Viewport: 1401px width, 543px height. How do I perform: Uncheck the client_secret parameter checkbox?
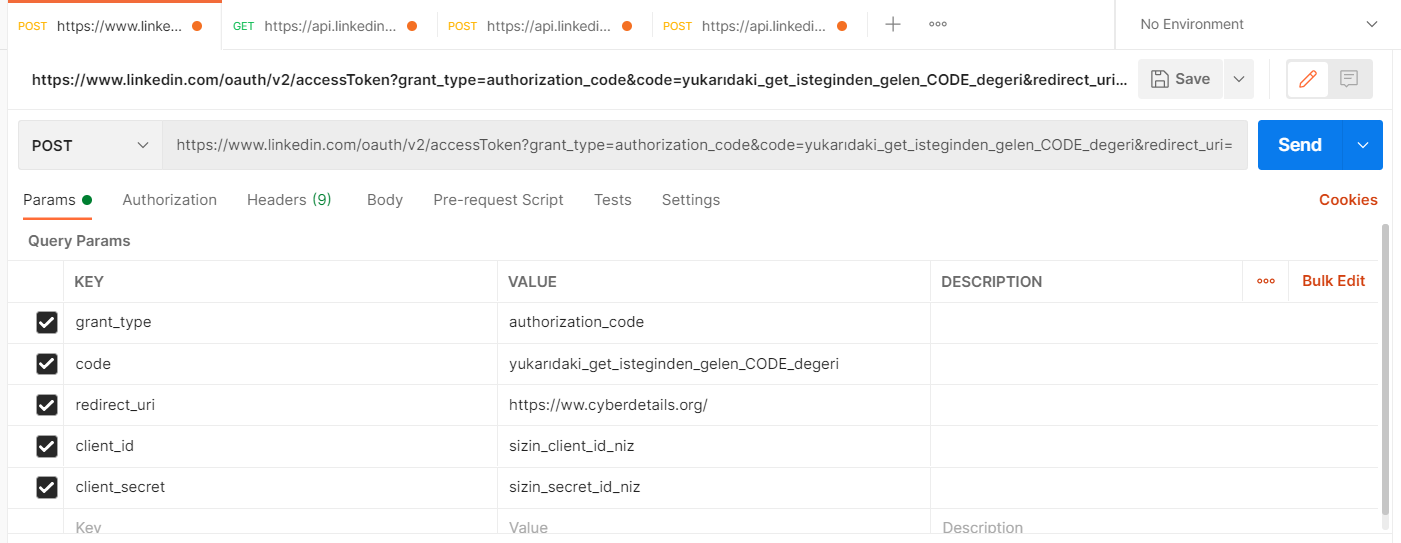tap(47, 487)
